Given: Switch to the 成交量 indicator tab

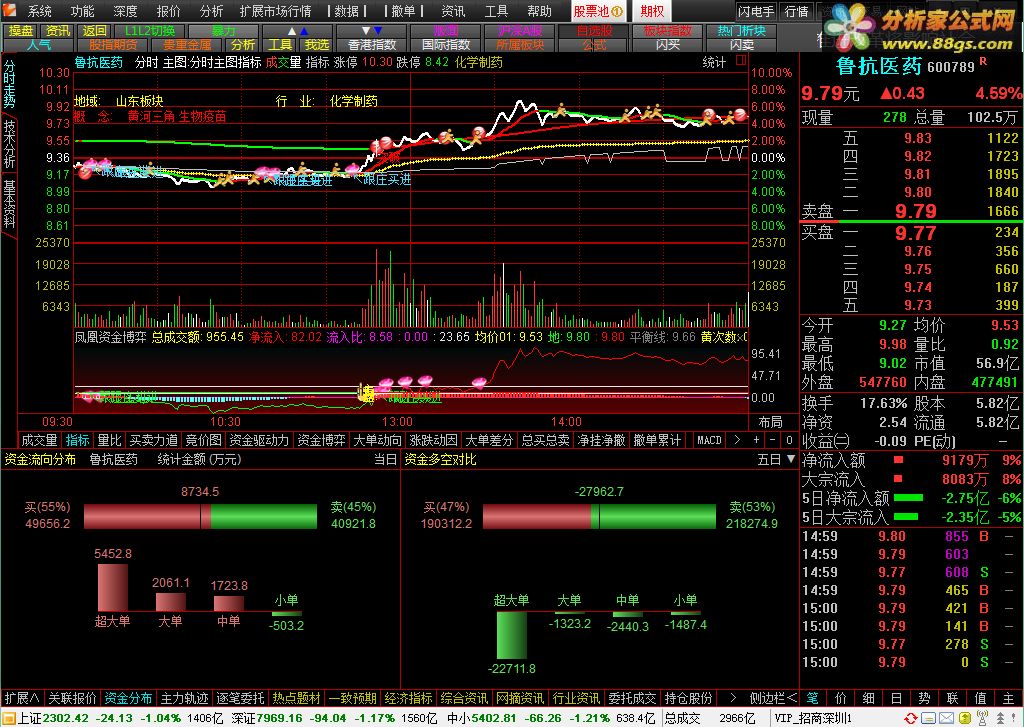Looking at the screenshot, I should pyautogui.click(x=39, y=440).
